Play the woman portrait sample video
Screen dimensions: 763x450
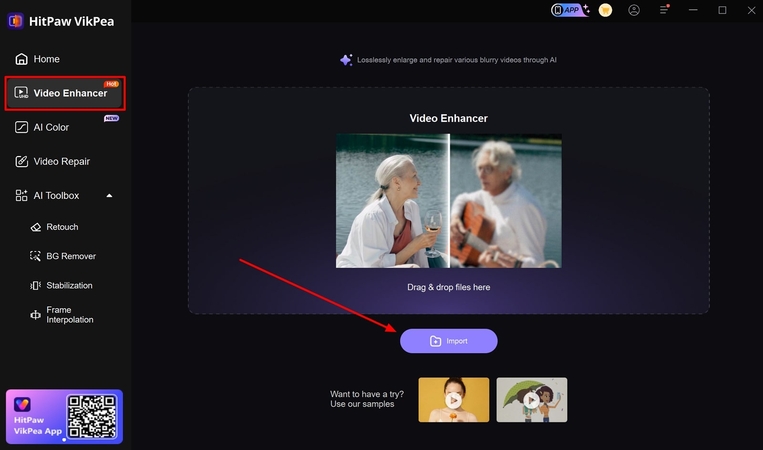tap(454, 400)
